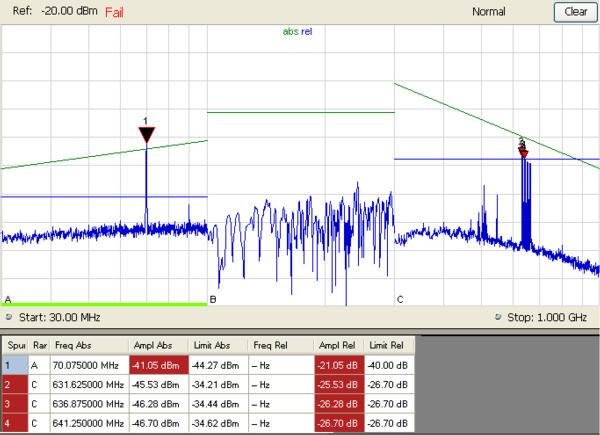Click the Clear button

click(x=575, y=12)
